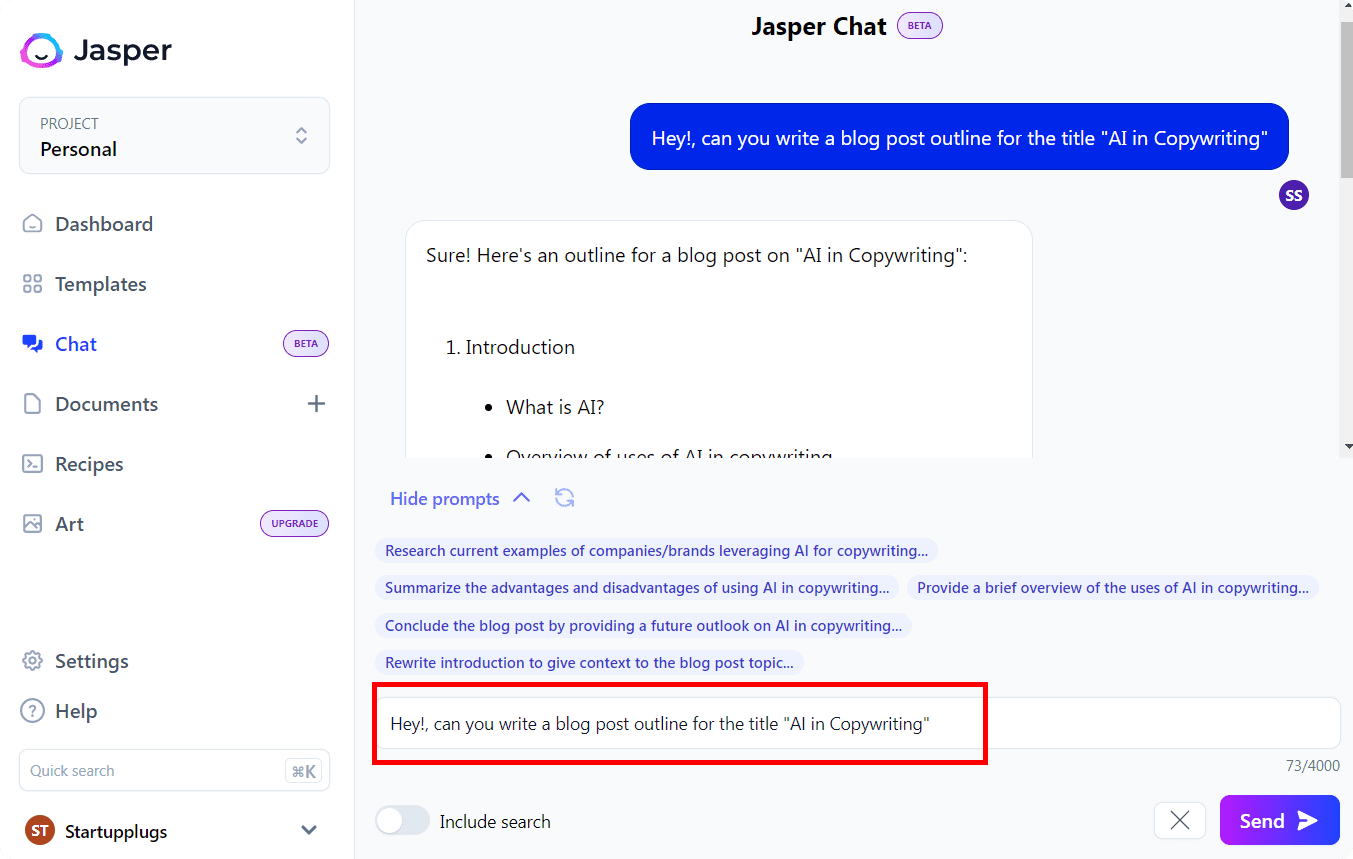Screen dimensions: 1353x859
Task: Regenerate prompts using the refresh icon
Action: pyautogui.click(x=564, y=497)
